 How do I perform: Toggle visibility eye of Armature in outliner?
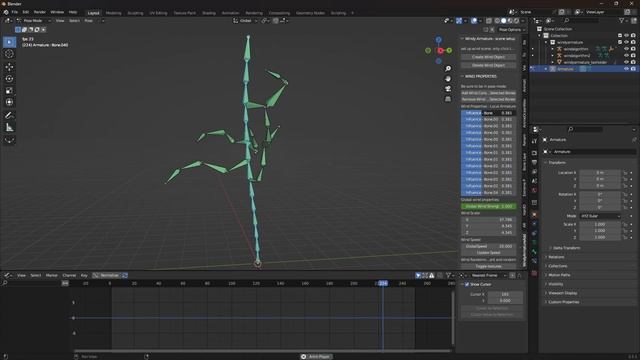pyautogui.click(x=626, y=69)
